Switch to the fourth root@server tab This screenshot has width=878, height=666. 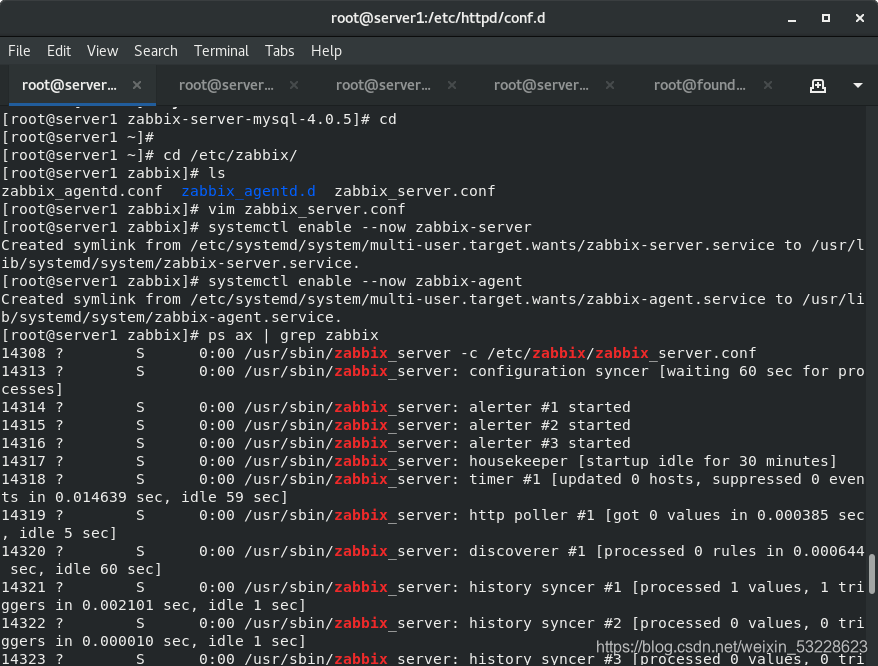click(x=541, y=85)
